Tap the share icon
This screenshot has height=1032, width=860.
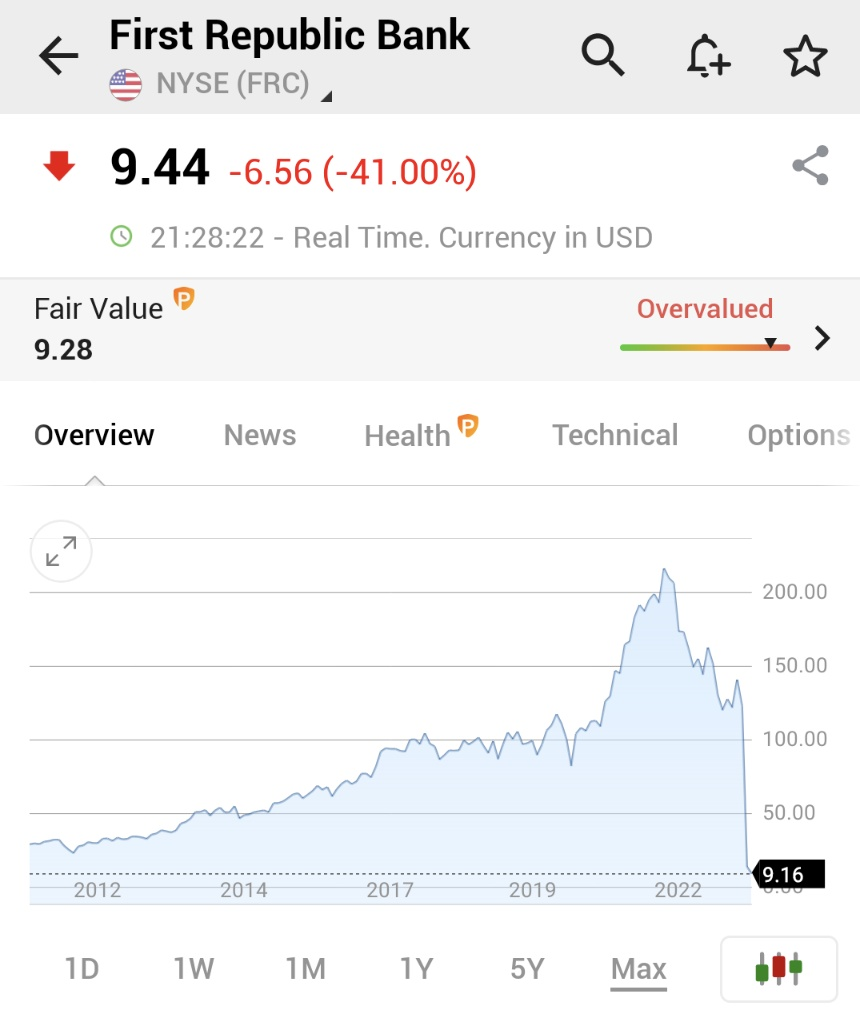pos(809,166)
